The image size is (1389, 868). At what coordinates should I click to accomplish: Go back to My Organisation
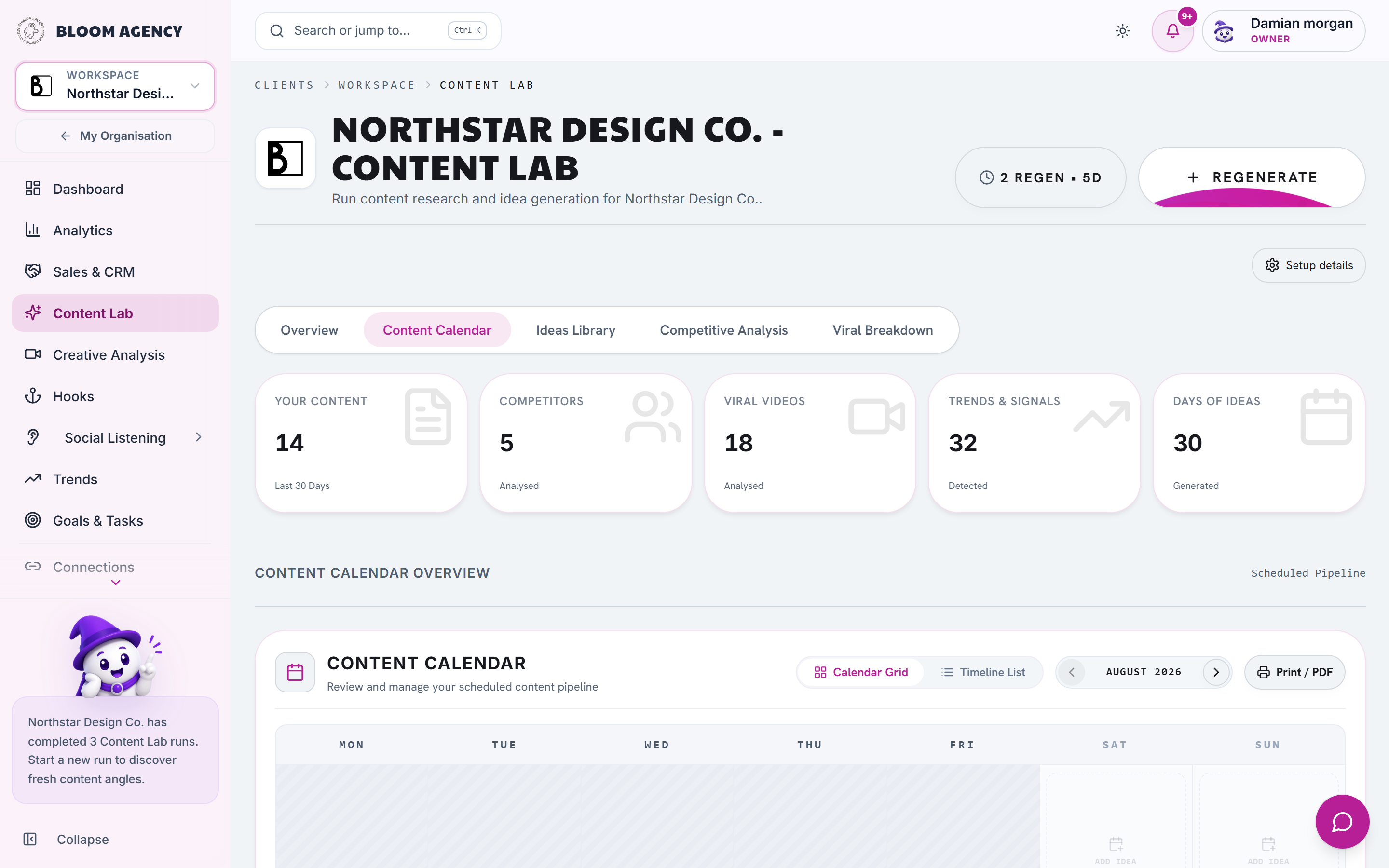click(x=115, y=136)
